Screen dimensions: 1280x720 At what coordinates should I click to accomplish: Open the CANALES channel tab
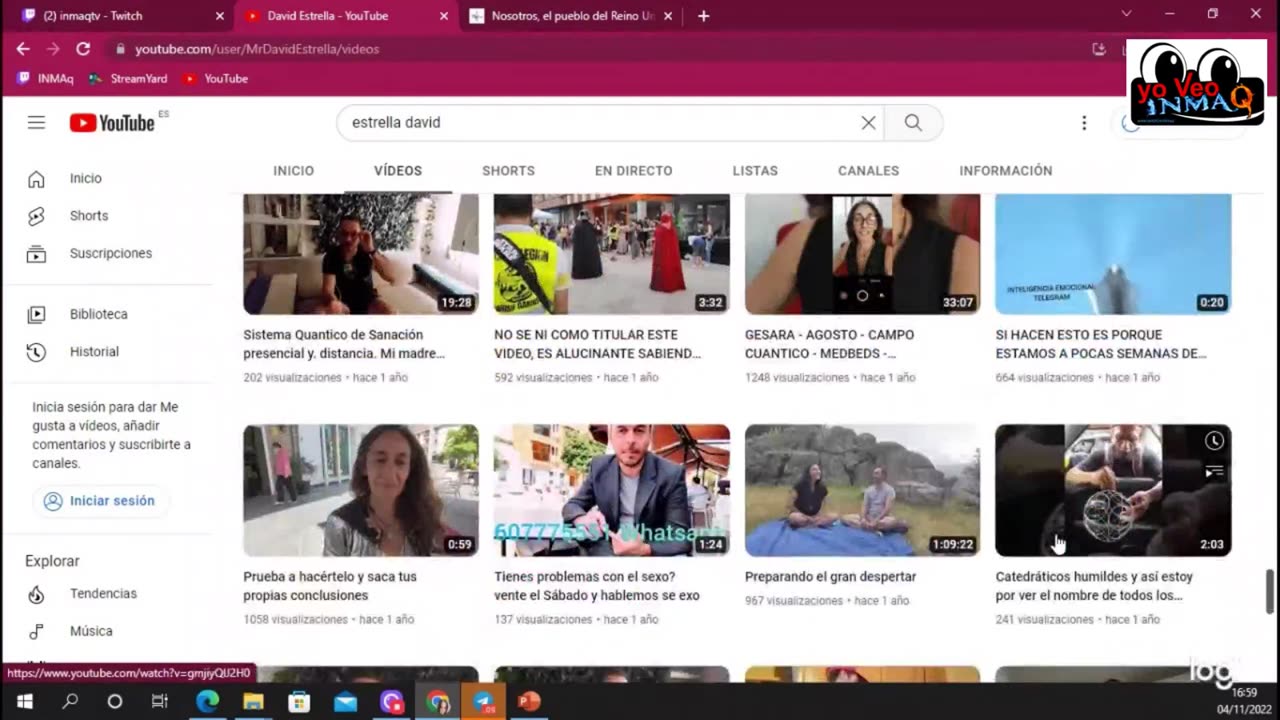click(868, 171)
